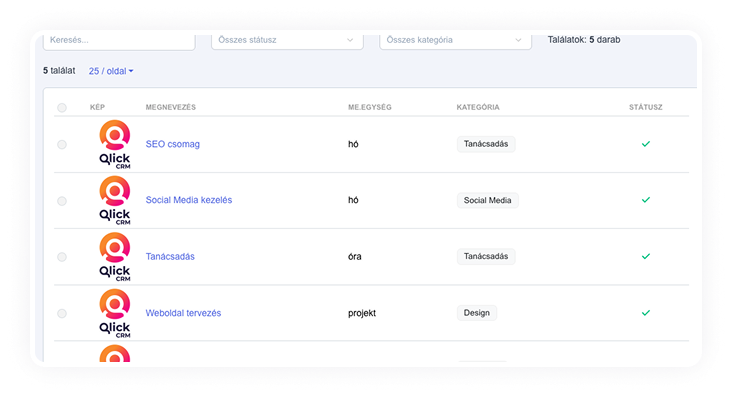Screen dimensions: 732x397
Task: Click the STÁTUSZ column header
Action: 646,107
